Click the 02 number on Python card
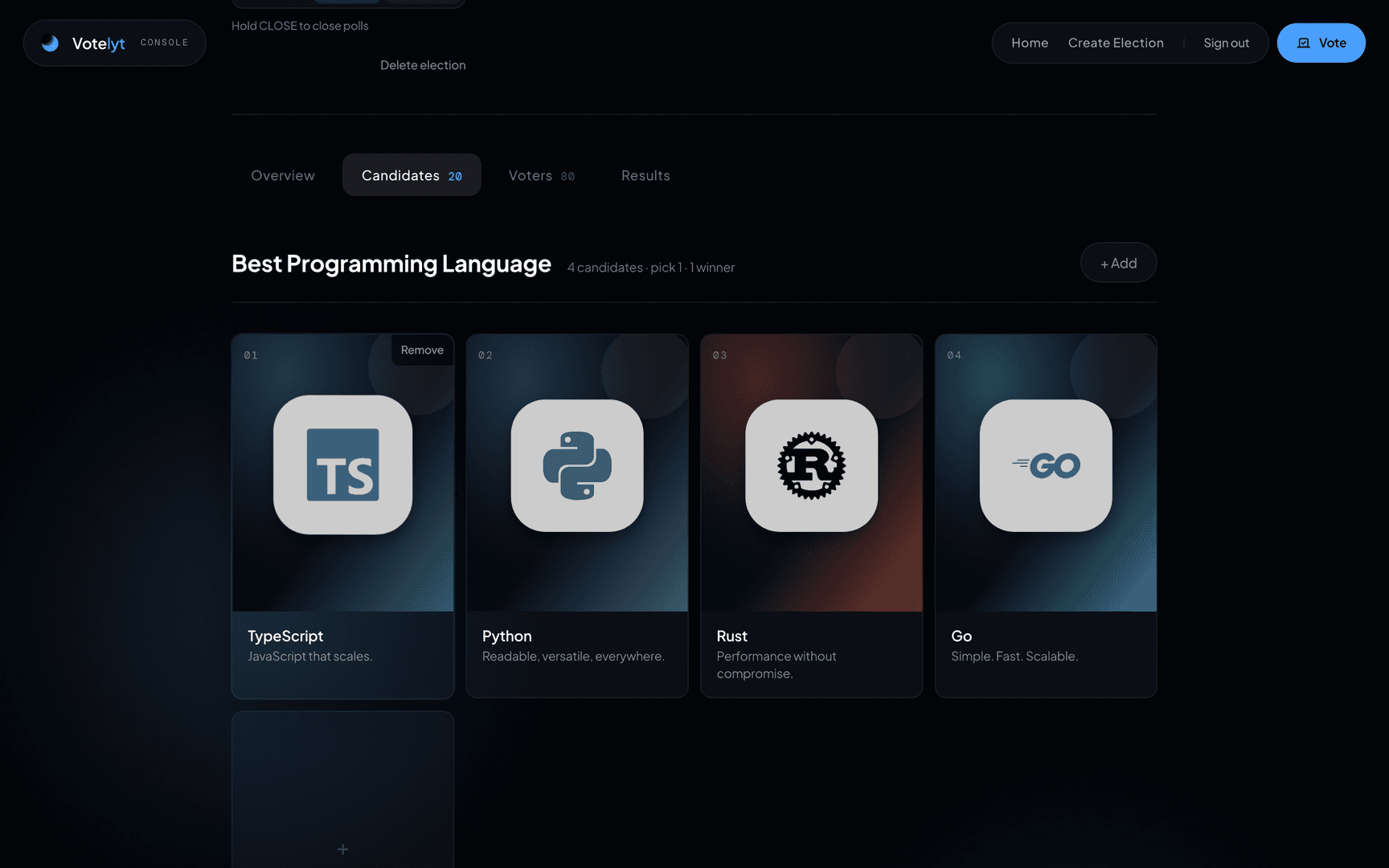The width and height of the screenshot is (1389, 868). (x=486, y=355)
